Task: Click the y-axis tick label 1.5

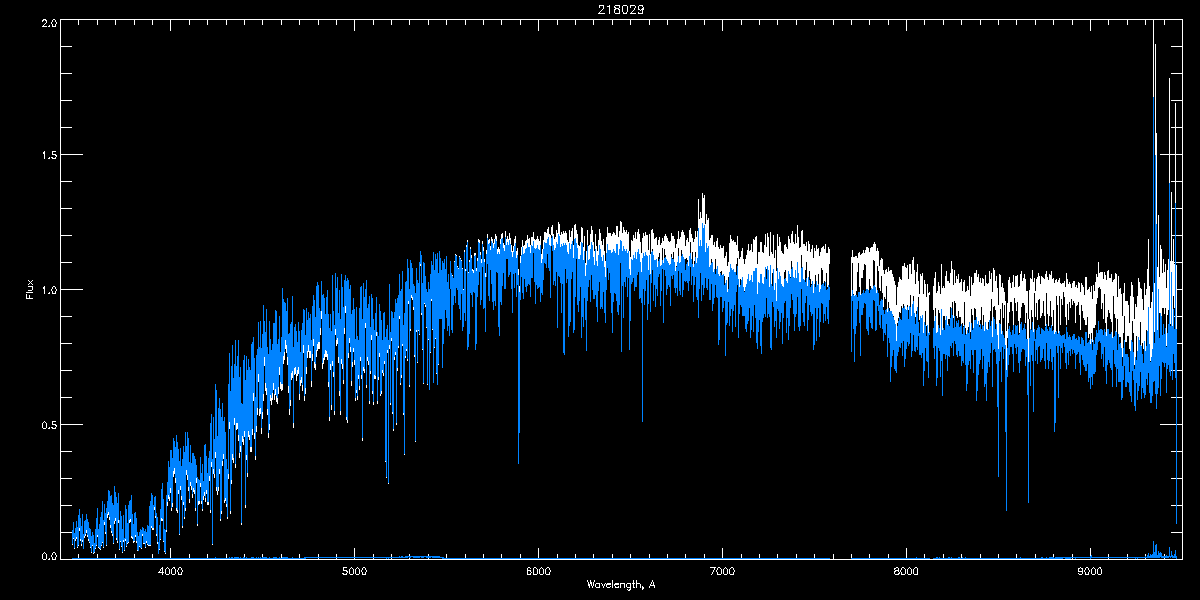Action: tap(48, 155)
